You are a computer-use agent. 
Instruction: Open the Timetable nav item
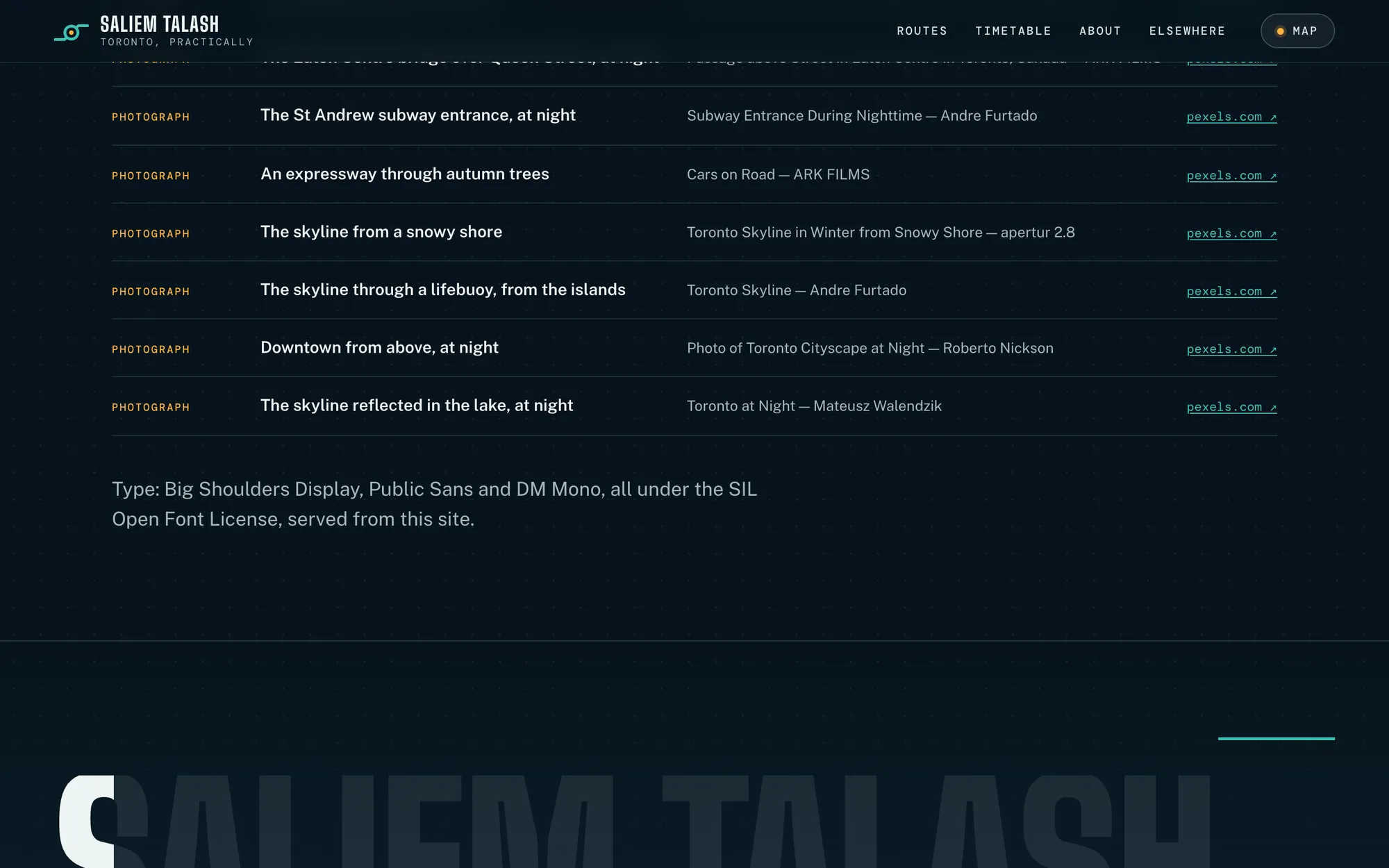coord(1013,31)
